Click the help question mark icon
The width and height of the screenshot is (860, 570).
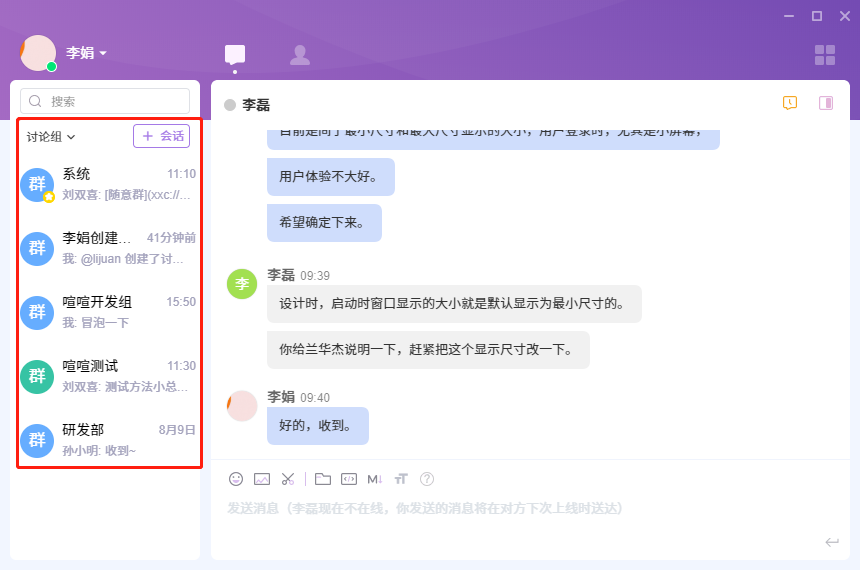pos(427,479)
